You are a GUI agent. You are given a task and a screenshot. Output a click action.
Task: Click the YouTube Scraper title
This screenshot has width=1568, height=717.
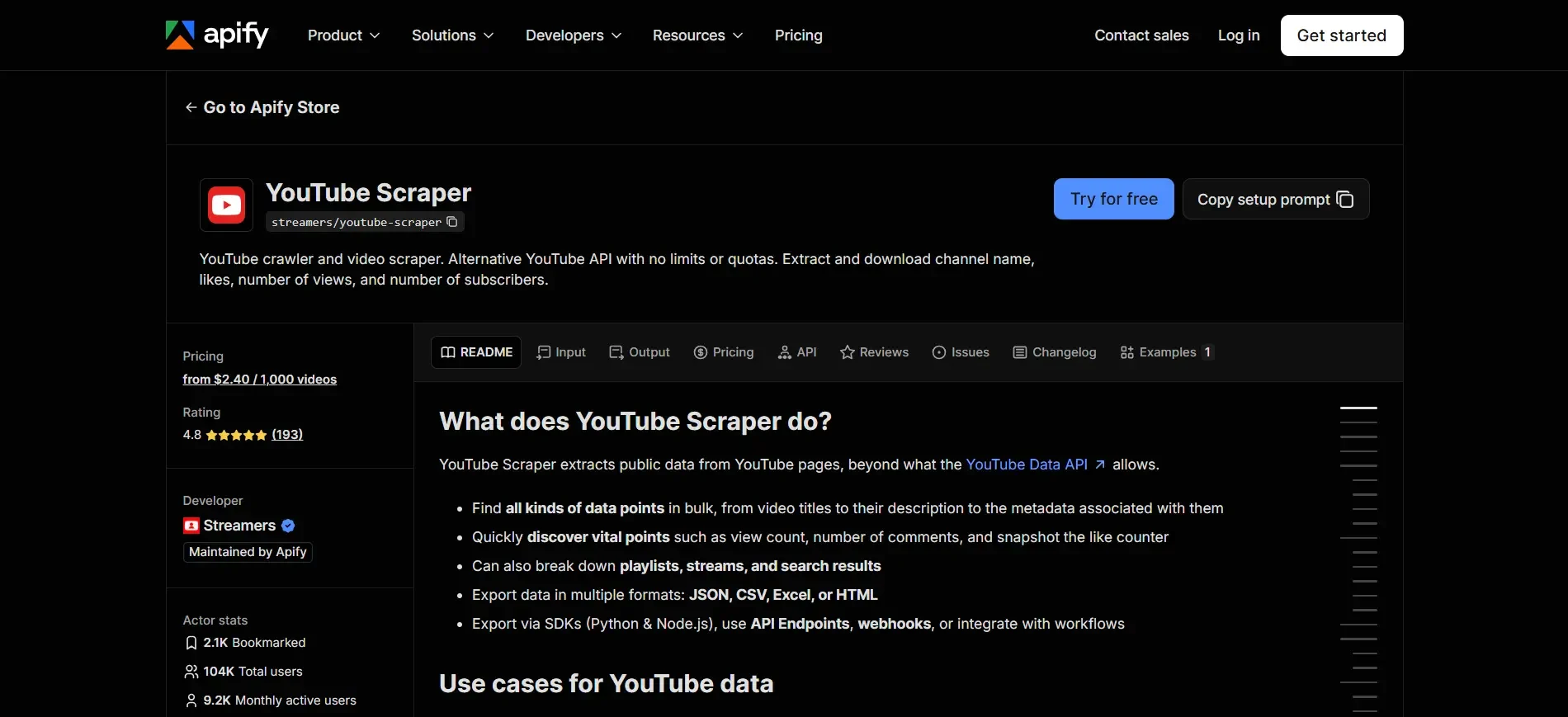369,193
